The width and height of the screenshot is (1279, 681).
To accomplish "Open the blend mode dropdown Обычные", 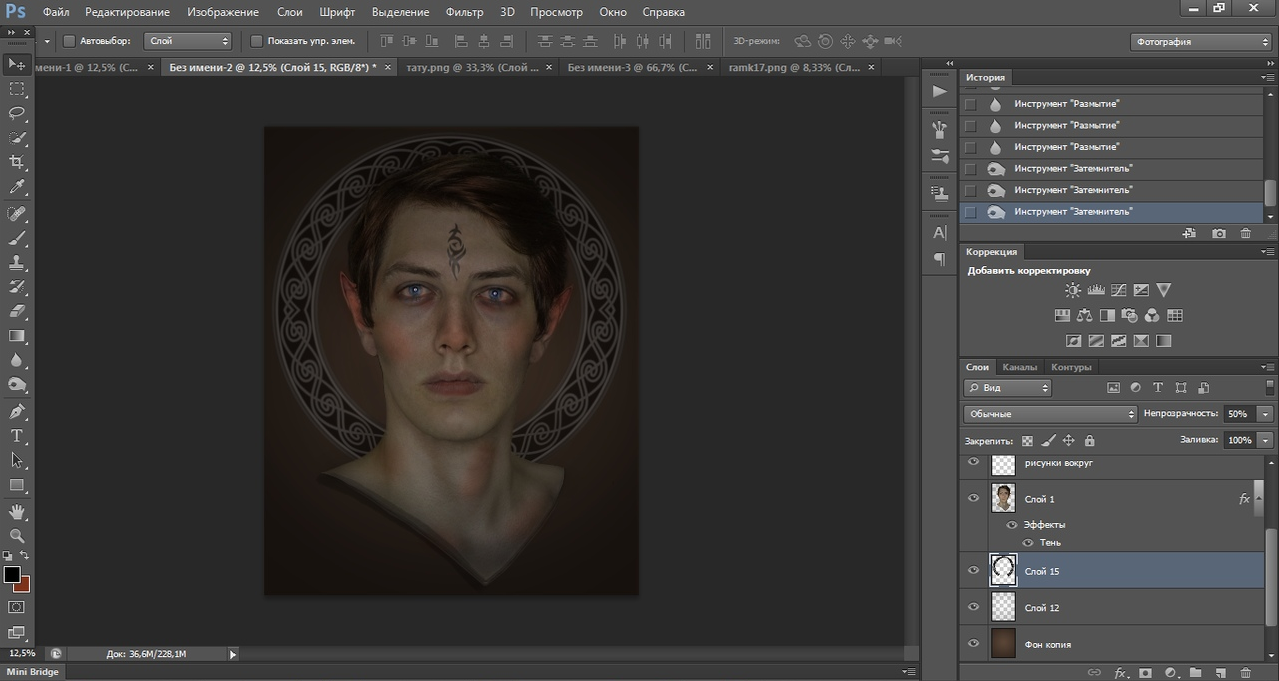I will tap(1050, 414).
